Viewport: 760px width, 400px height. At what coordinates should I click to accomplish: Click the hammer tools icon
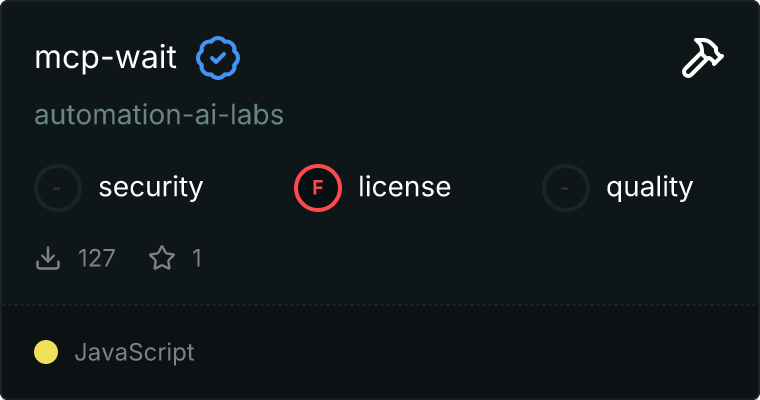(x=703, y=59)
